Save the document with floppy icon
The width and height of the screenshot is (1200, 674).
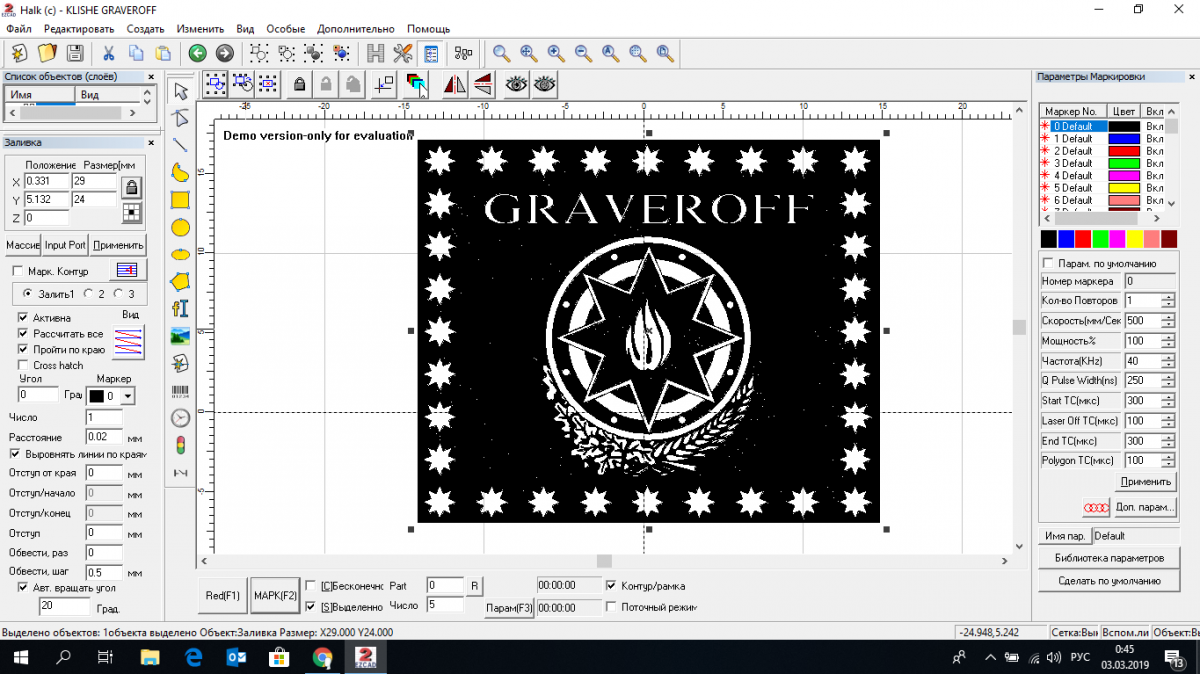pyautogui.click(x=74, y=53)
